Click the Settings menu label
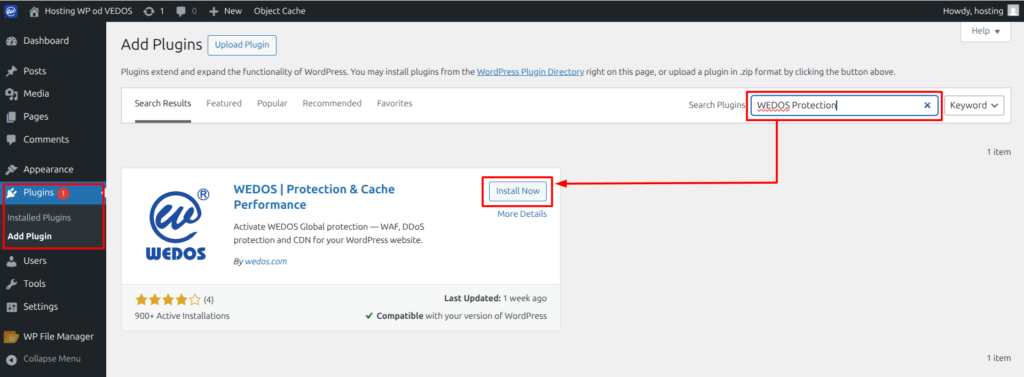Viewport: 1024px width, 377px height. 40,306
